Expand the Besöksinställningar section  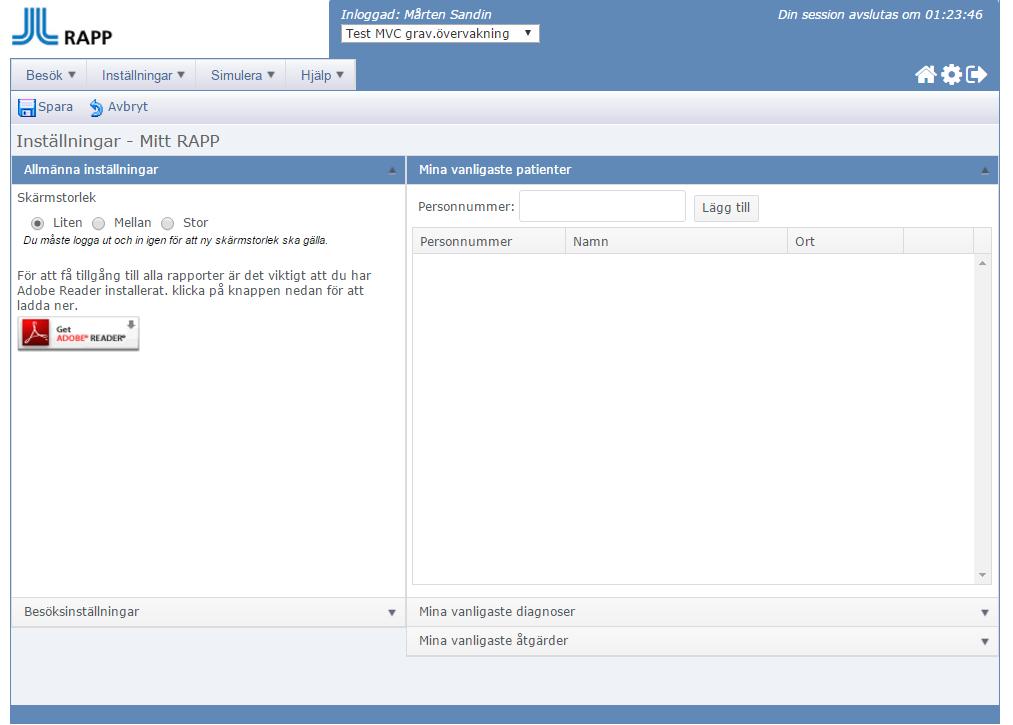pyautogui.click(x=208, y=612)
